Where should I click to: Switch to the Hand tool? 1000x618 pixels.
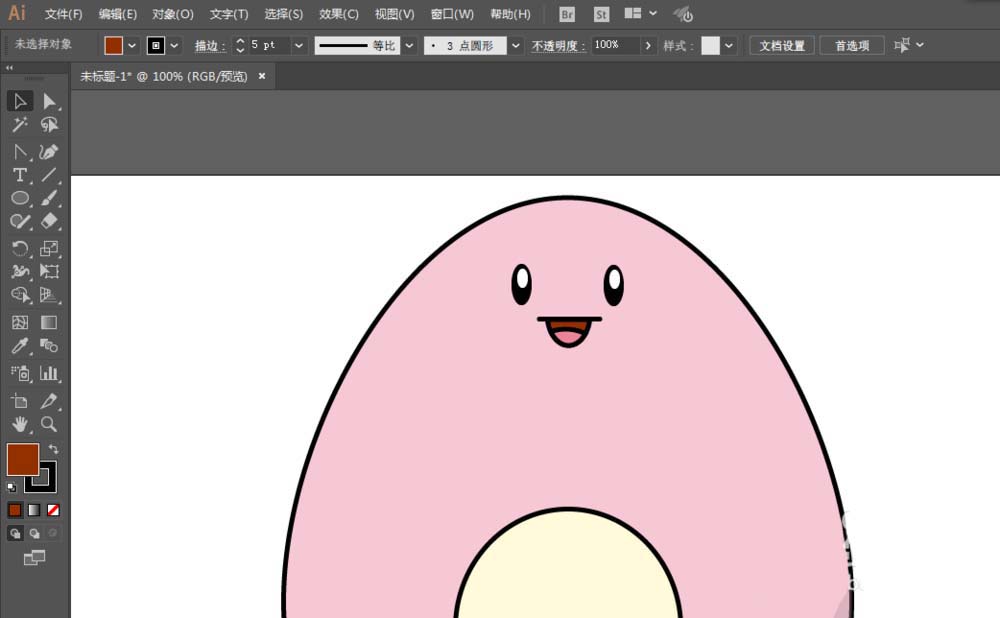click(x=20, y=424)
